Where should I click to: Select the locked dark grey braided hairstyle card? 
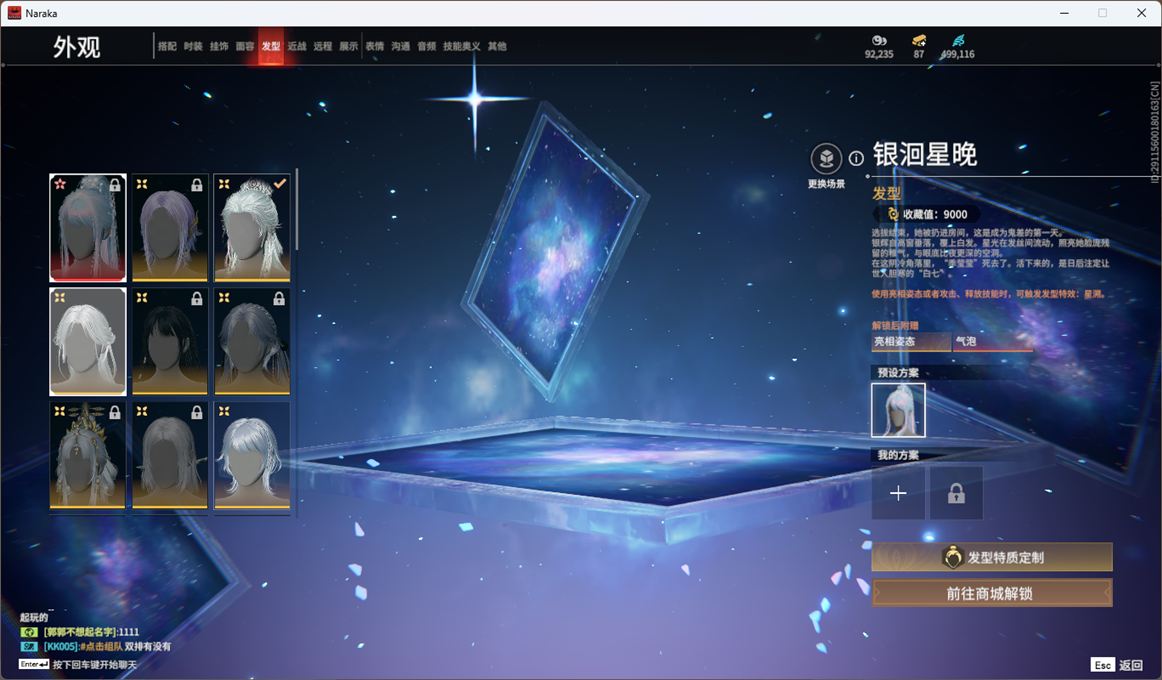pos(252,341)
